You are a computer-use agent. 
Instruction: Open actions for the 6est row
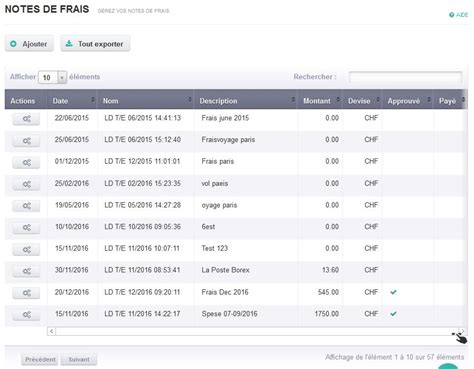26,228
